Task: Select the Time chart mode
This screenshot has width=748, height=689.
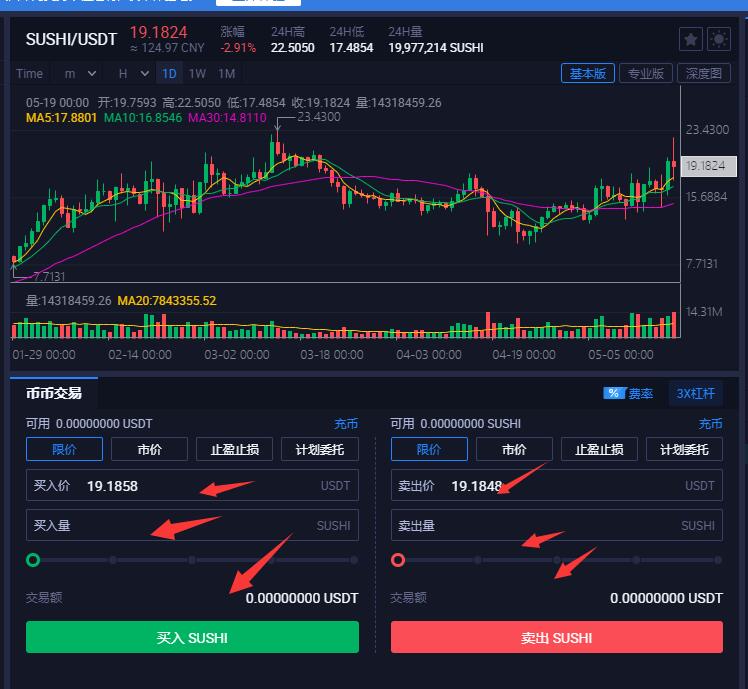Action: [30, 73]
